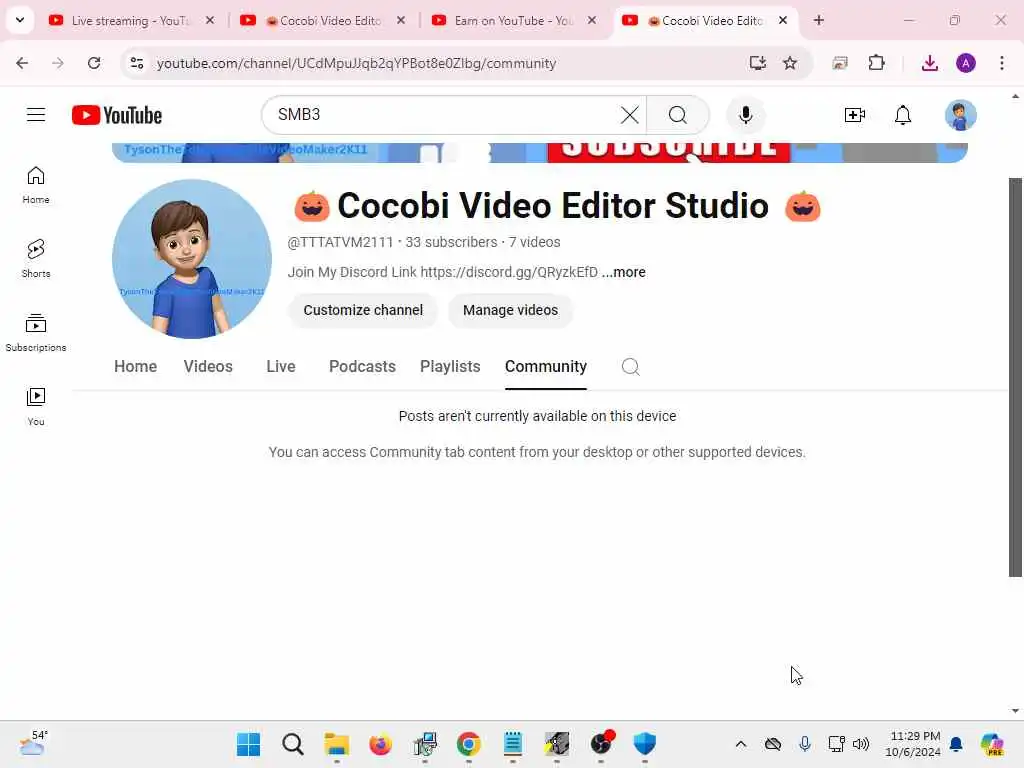Open Chrome downloads
The width and height of the screenshot is (1024, 768).
coord(930,63)
